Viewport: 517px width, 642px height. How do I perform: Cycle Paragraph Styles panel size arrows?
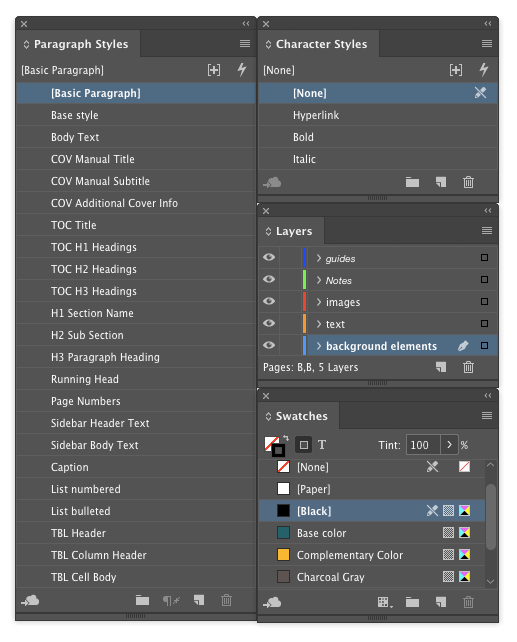pyautogui.click(x=26, y=44)
